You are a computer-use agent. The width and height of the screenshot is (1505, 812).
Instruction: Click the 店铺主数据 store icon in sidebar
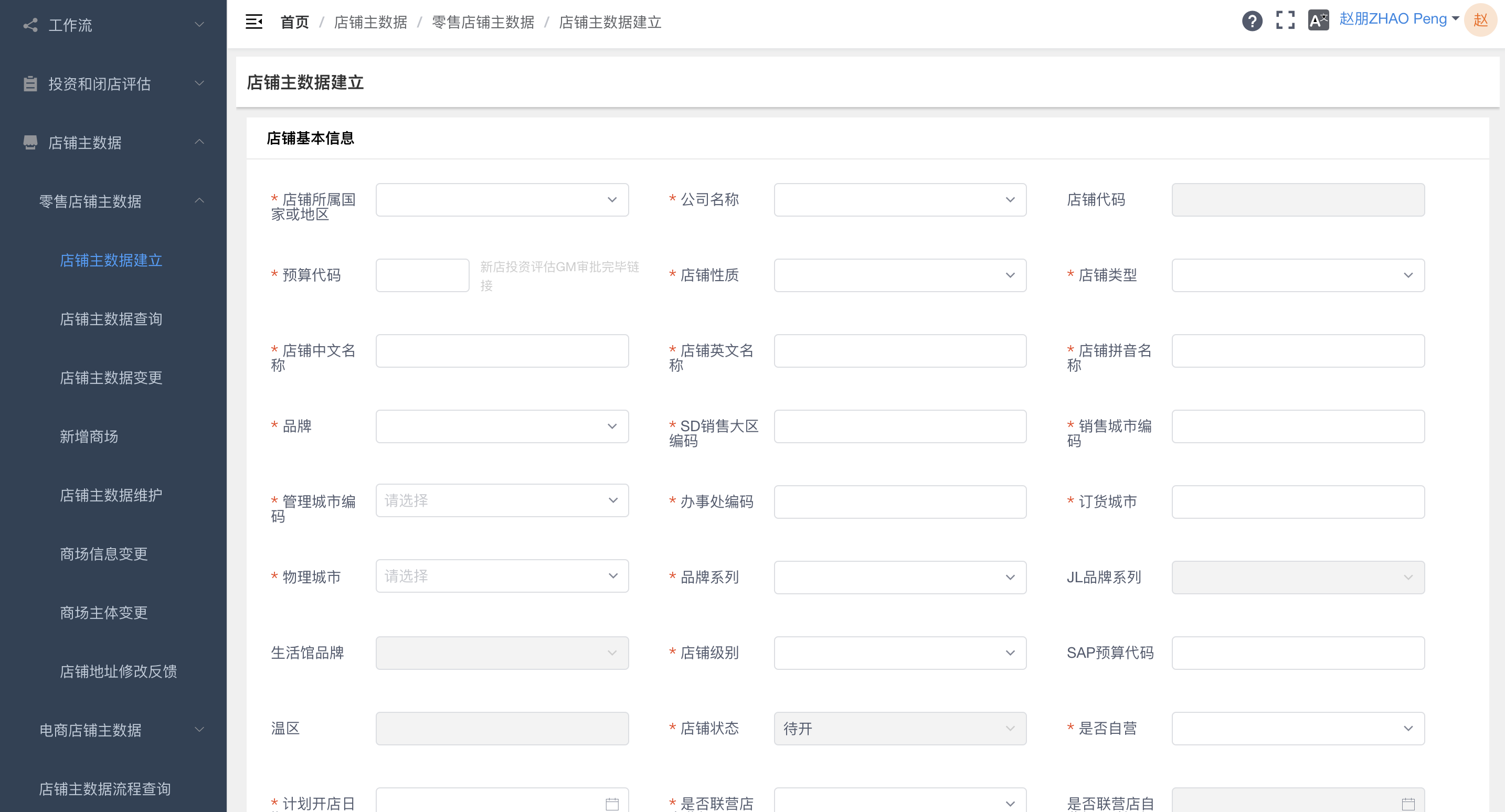pos(30,142)
